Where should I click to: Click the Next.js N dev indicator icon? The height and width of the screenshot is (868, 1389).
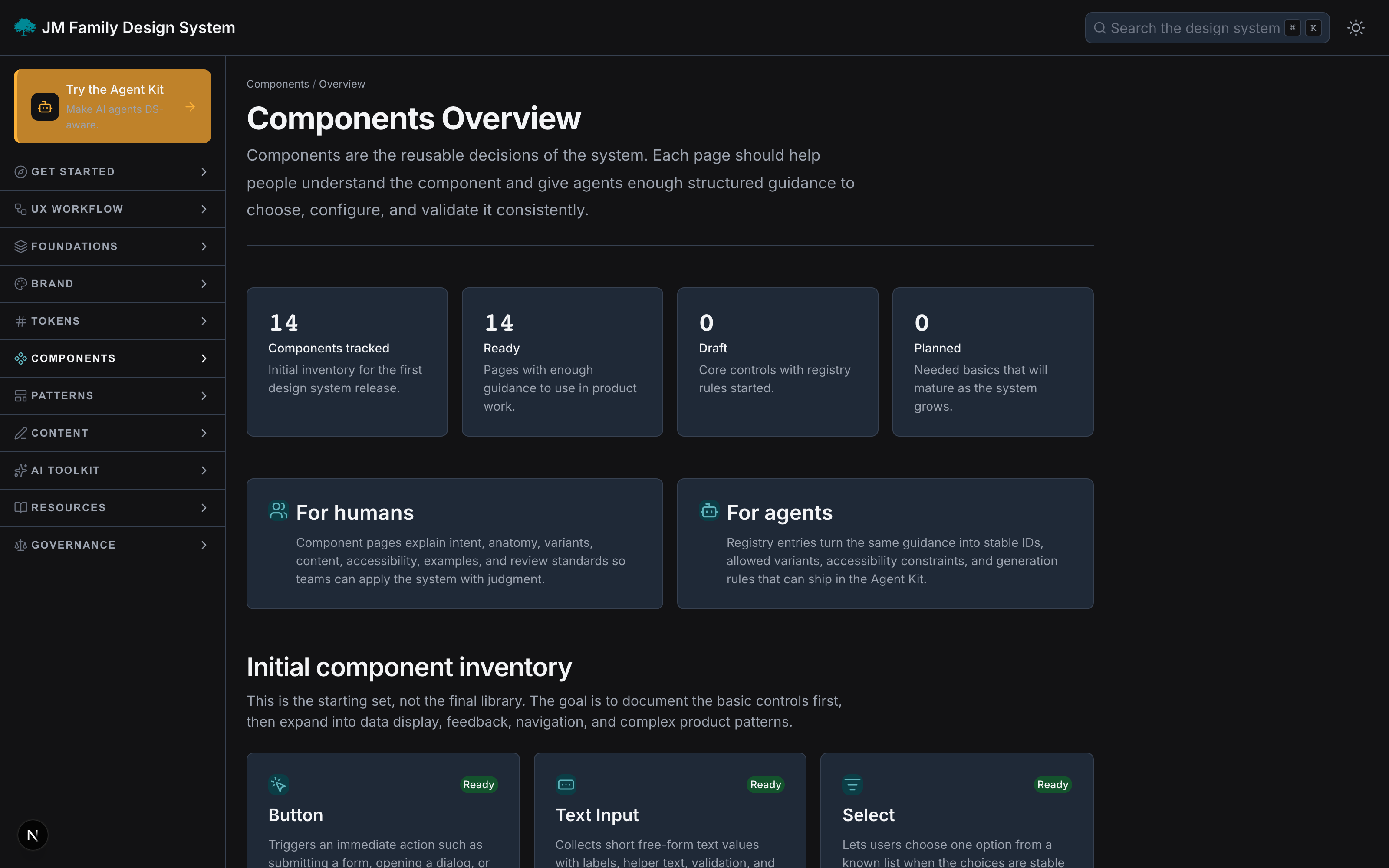coord(33,835)
